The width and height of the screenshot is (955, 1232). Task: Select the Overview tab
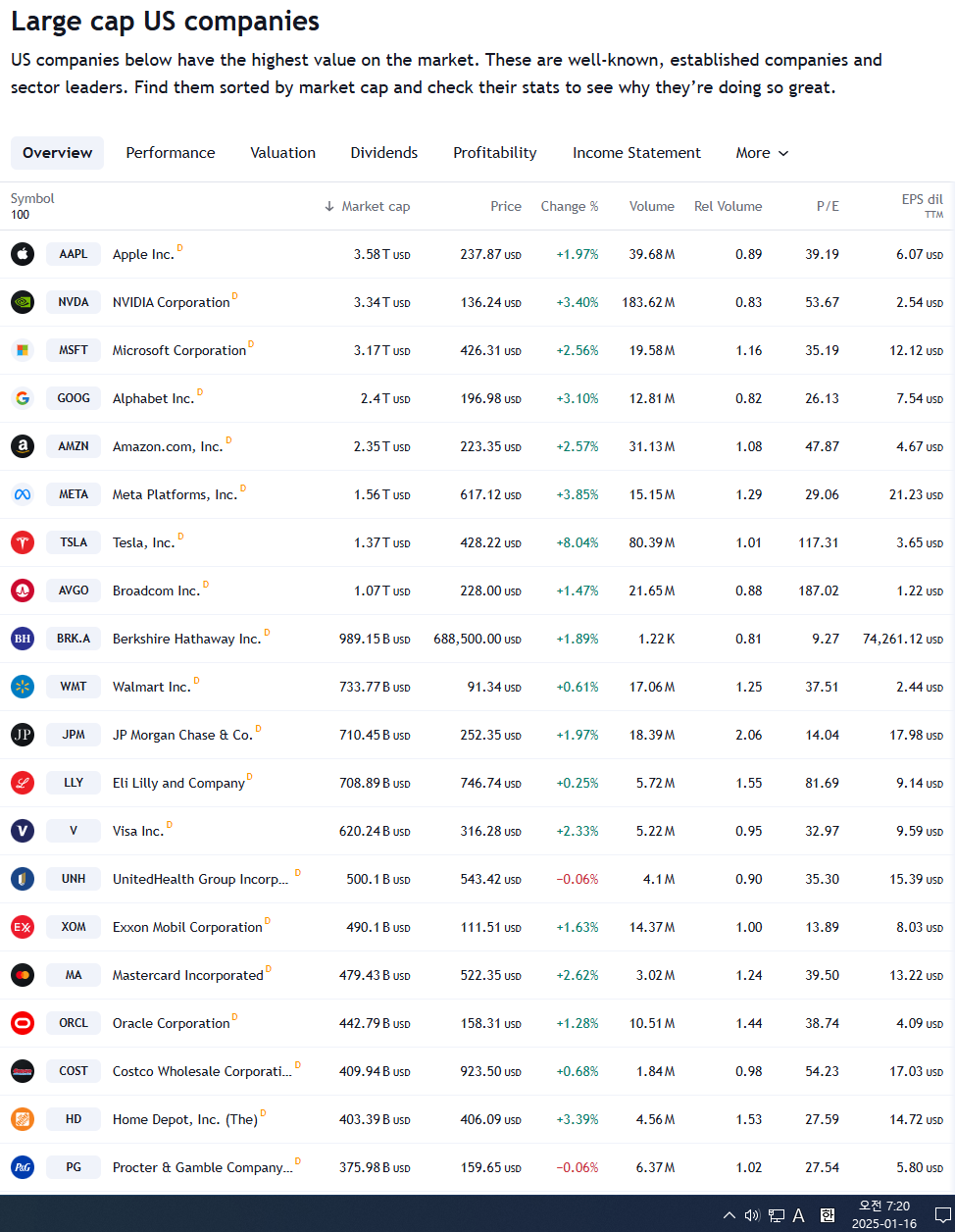pos(57,153)
